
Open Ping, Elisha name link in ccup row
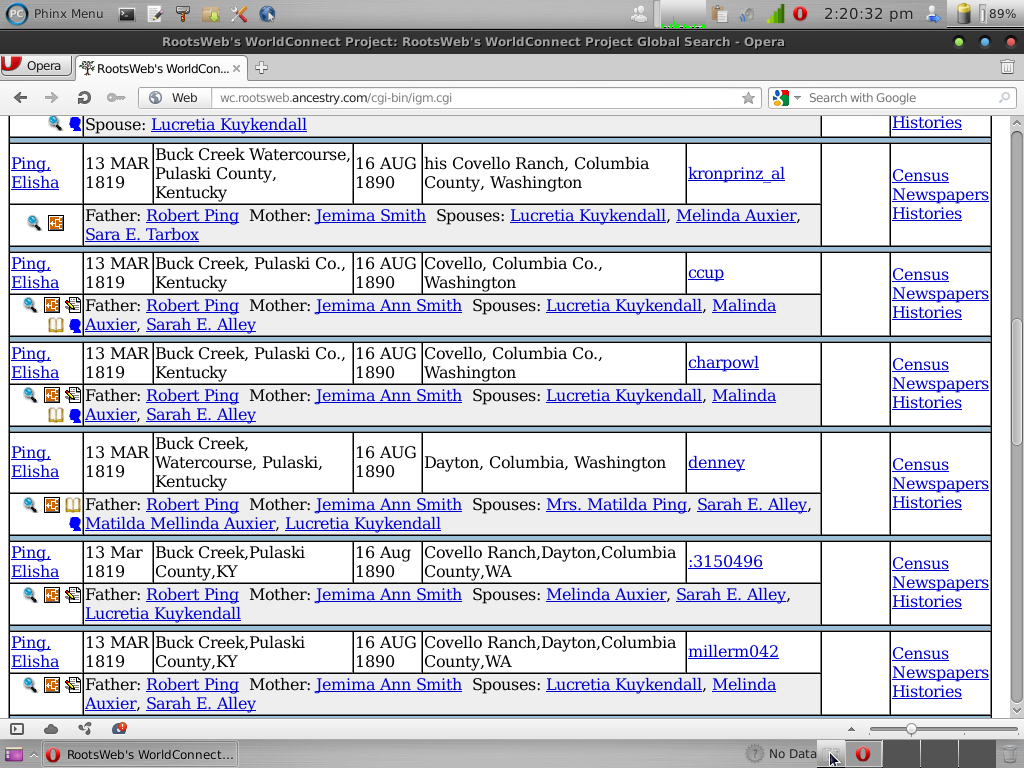point(35,273)
